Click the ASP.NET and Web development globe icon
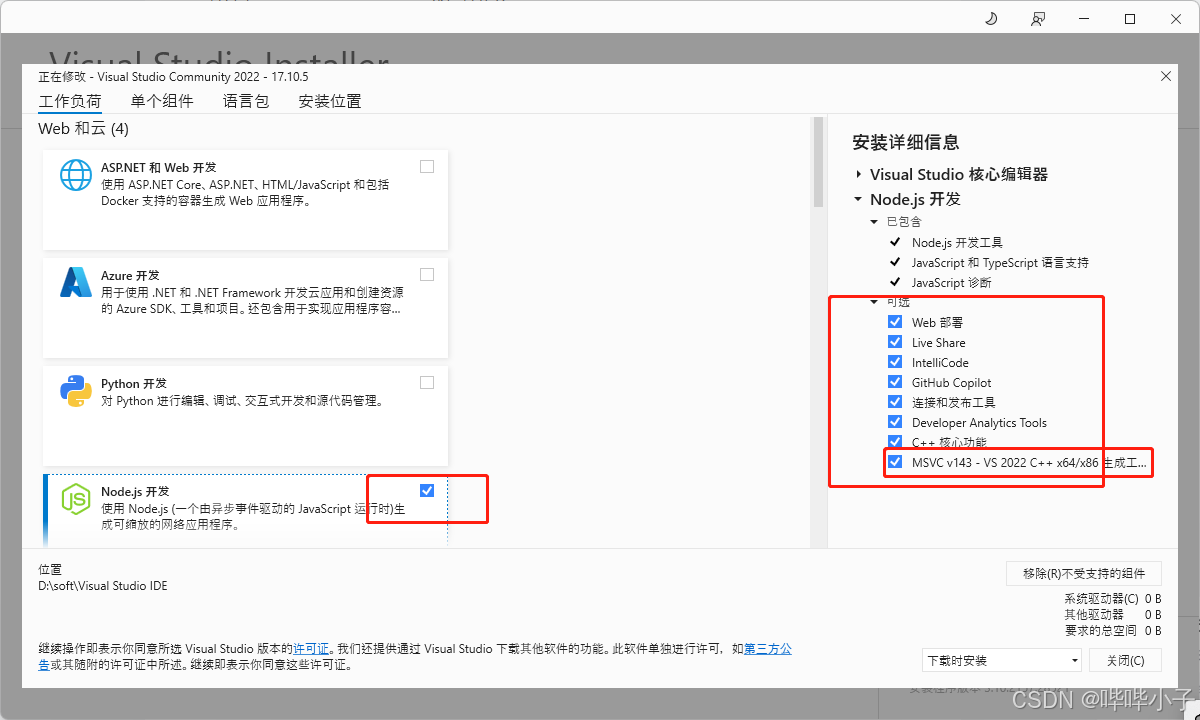1200x720 pixels. coord(76,175)
